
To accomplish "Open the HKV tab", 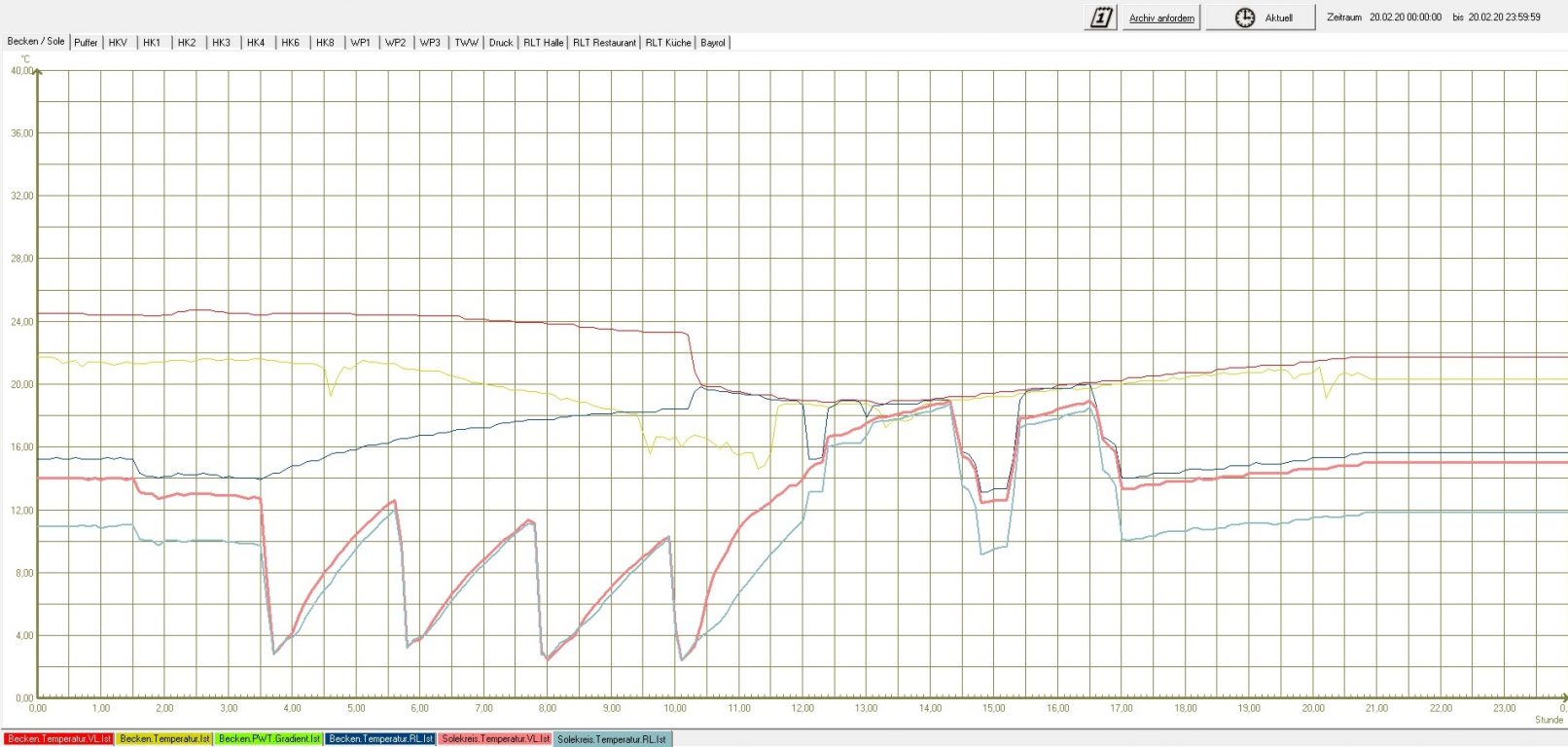I will tap(118, 43).
